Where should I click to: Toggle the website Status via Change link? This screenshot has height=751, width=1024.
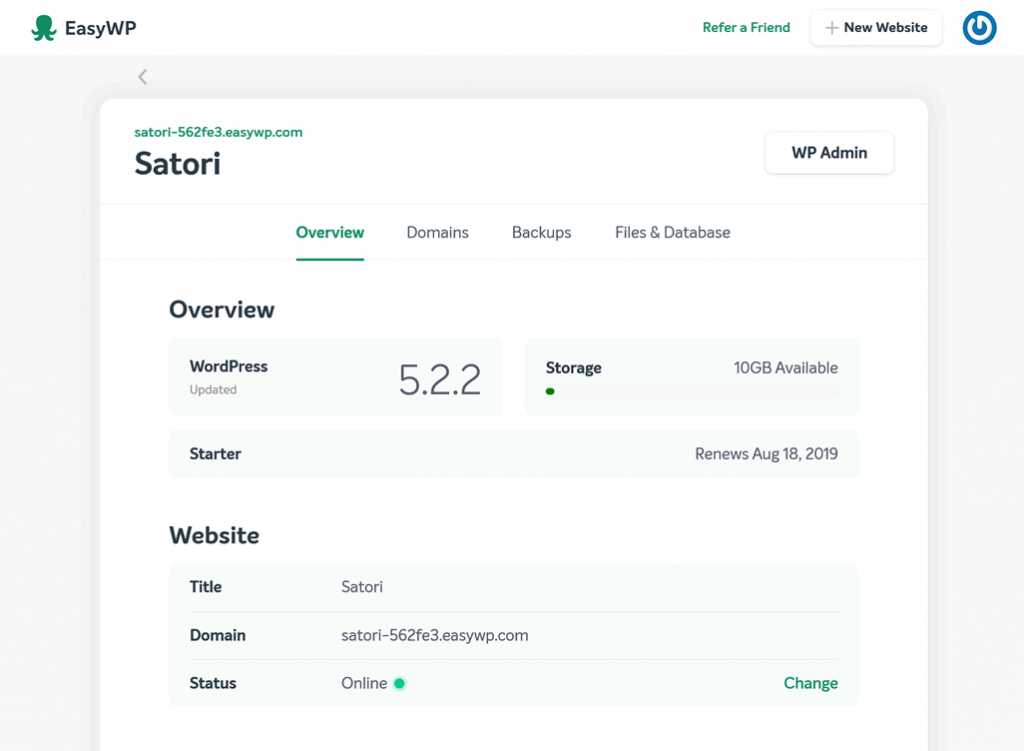pos(810,683)
